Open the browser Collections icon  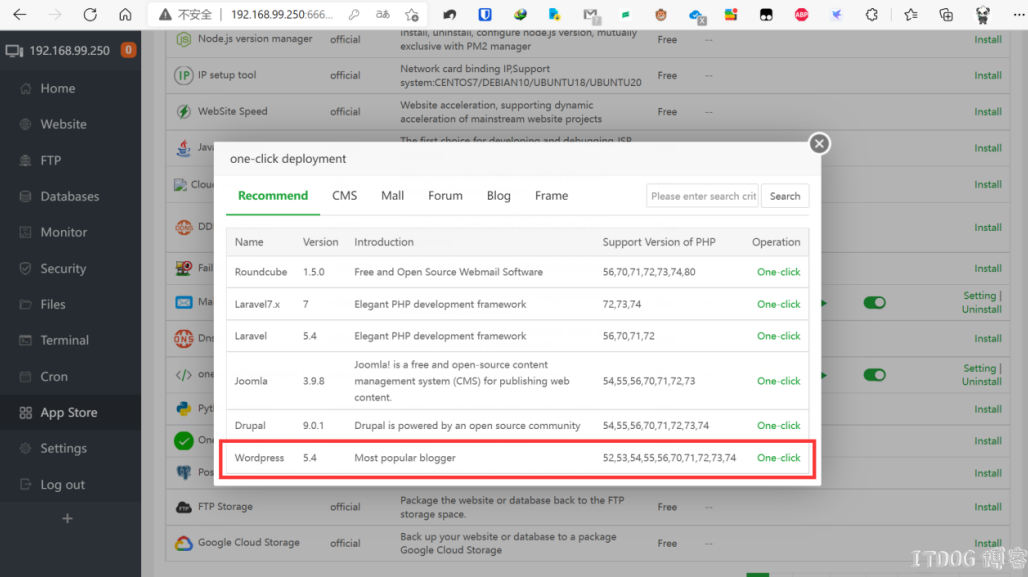(x=946, y=14)
